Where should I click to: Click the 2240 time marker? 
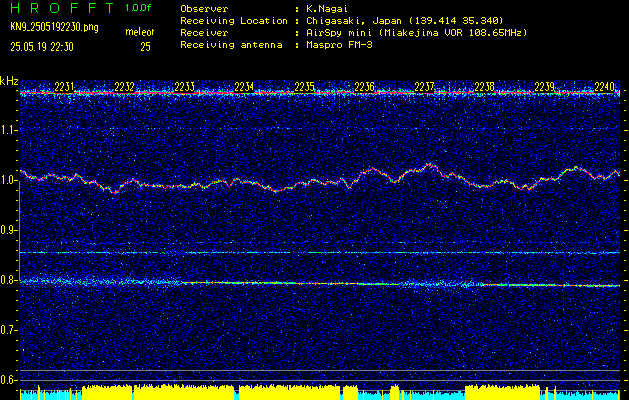pos(605,87)
